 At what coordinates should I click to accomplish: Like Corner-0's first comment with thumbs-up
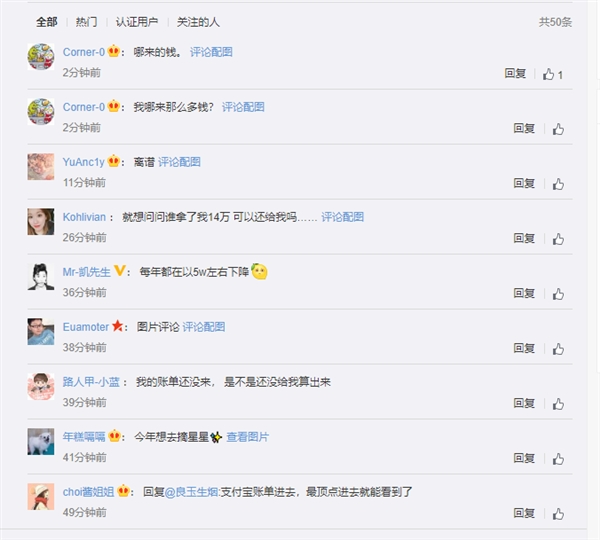coord(548,74)
